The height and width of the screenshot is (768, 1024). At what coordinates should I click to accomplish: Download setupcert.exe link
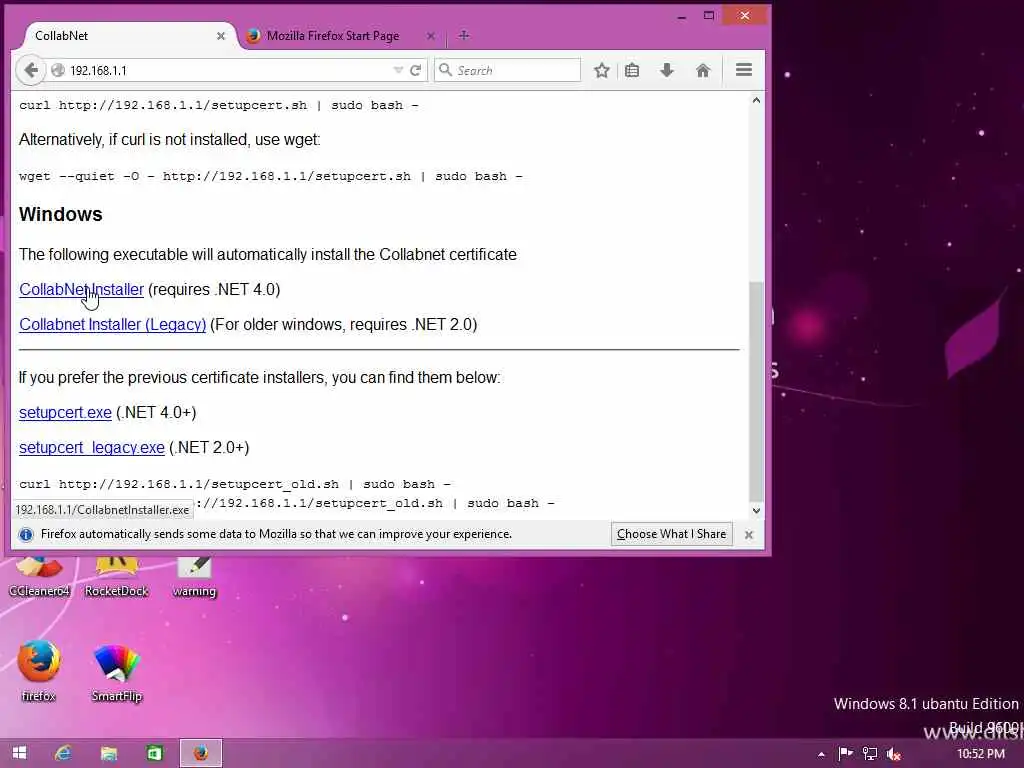point(65,413)
